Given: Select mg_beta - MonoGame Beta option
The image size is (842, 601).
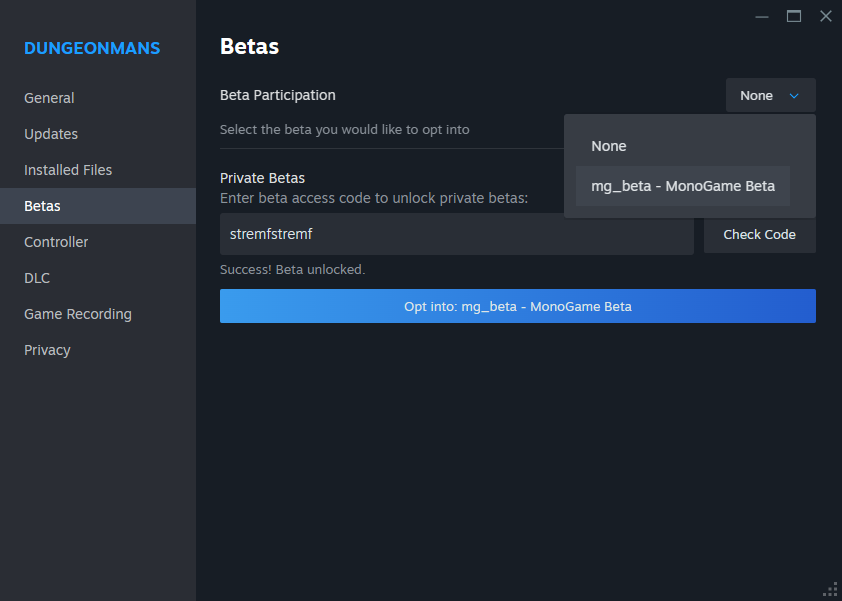Looking at the screenshot, I should 683,186.
